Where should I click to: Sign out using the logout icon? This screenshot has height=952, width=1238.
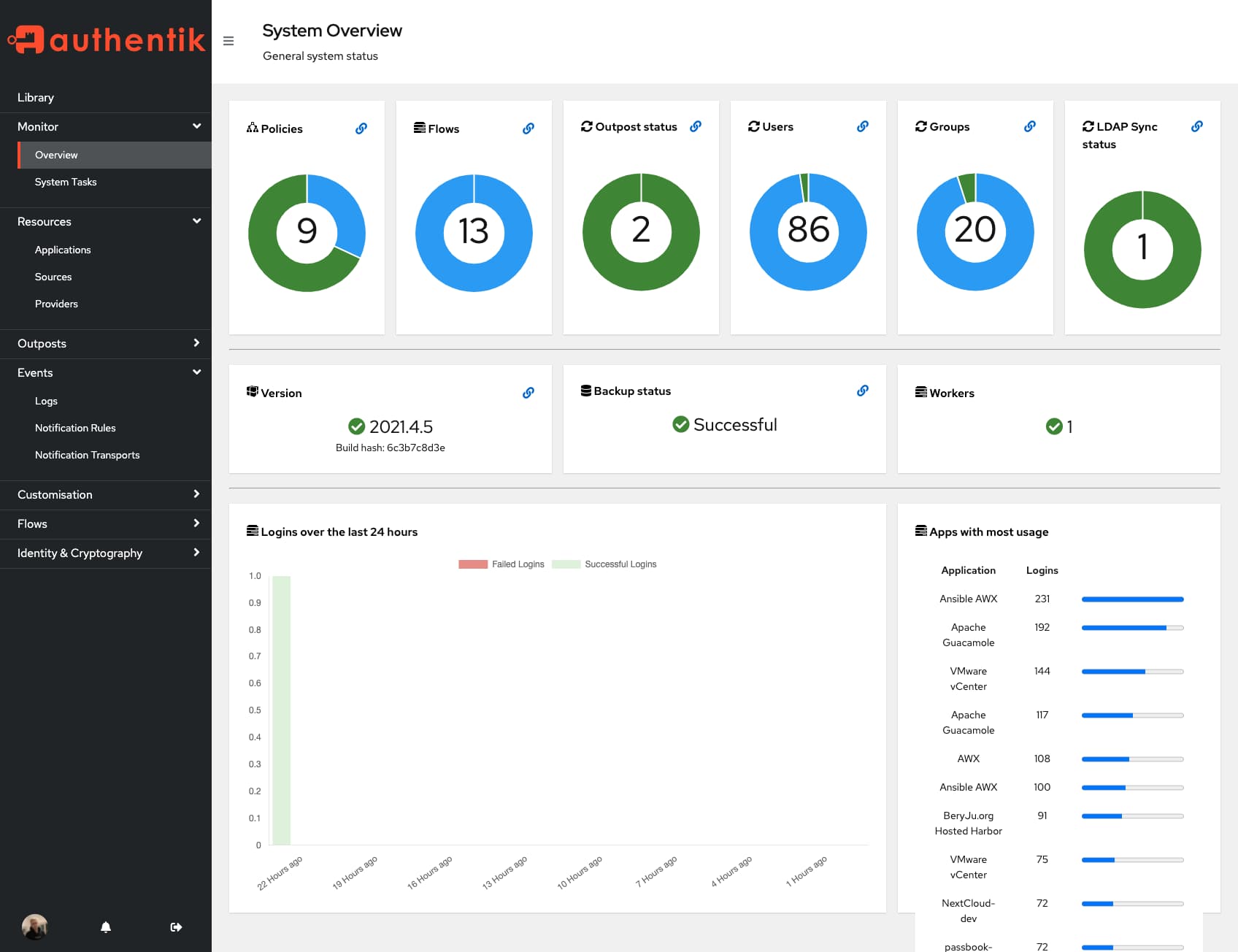[x=176, y=927]
